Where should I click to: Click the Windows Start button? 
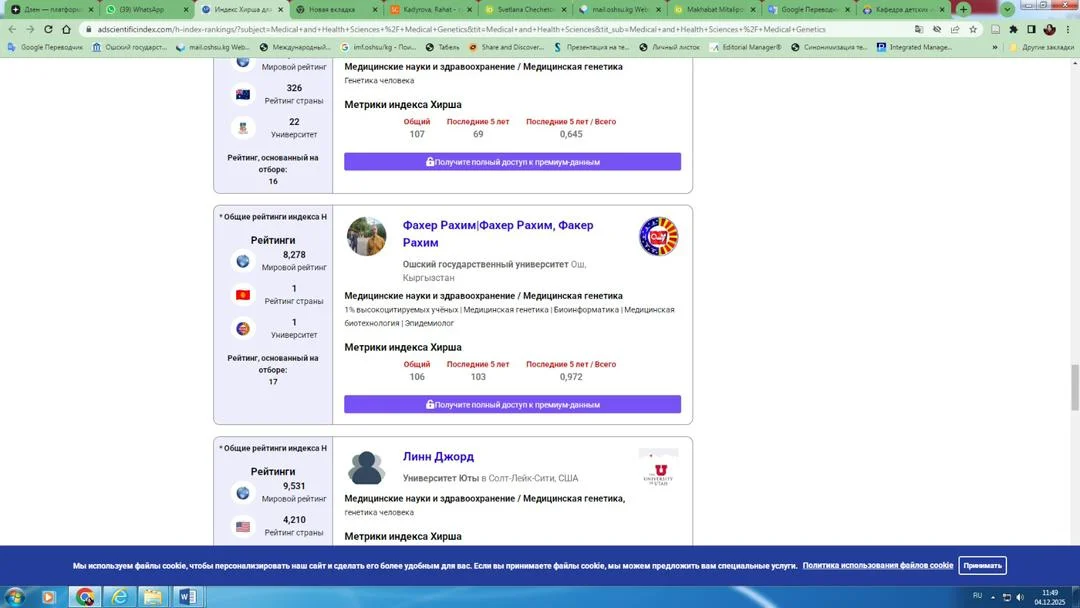(14, 597)
